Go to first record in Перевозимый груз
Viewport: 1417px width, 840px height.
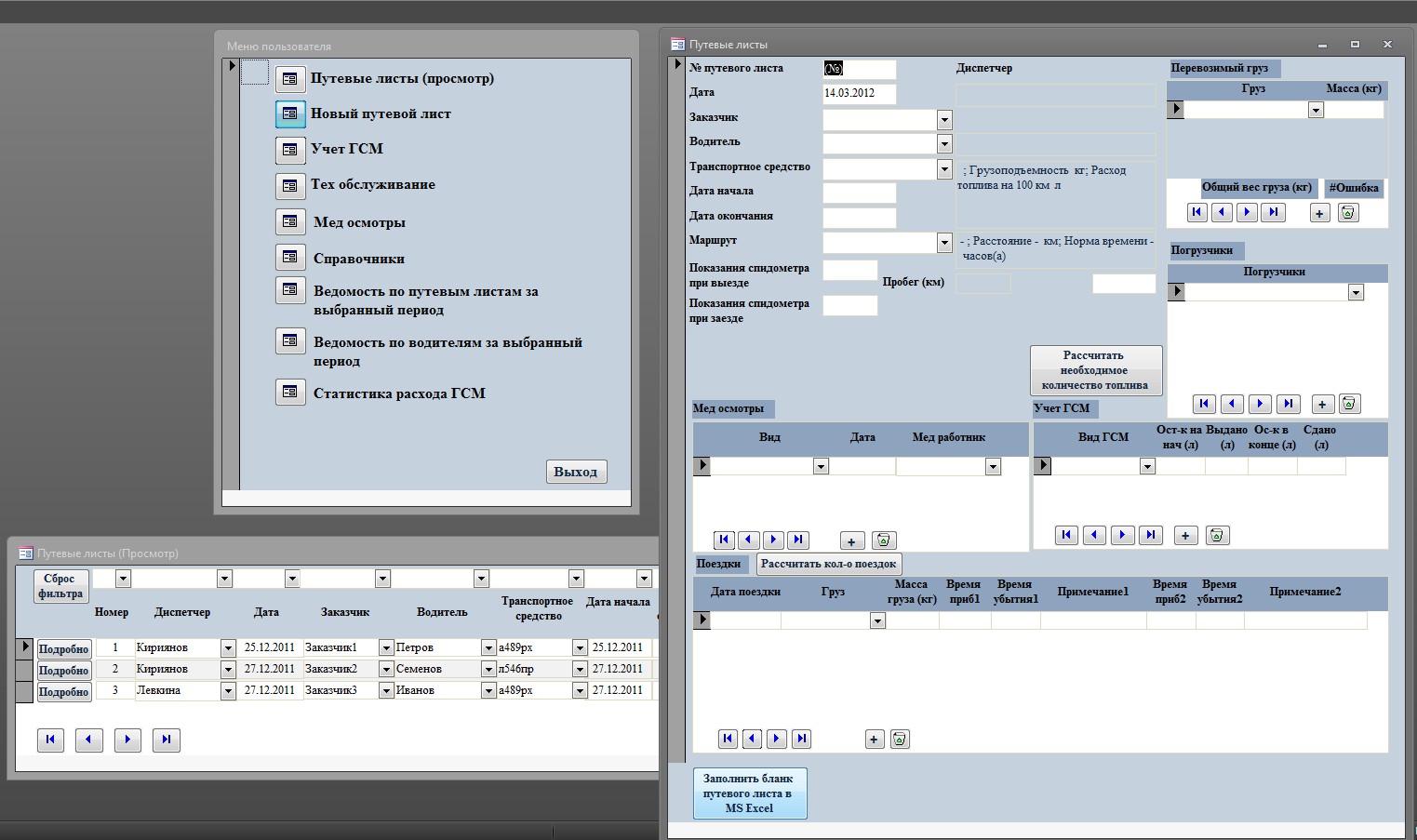click(x=1197, y=212)
